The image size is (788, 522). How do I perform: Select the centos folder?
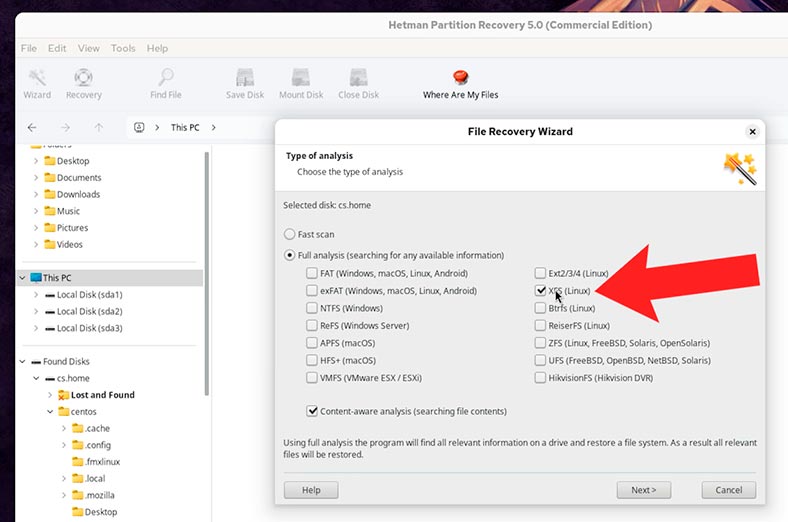[83, 411]
